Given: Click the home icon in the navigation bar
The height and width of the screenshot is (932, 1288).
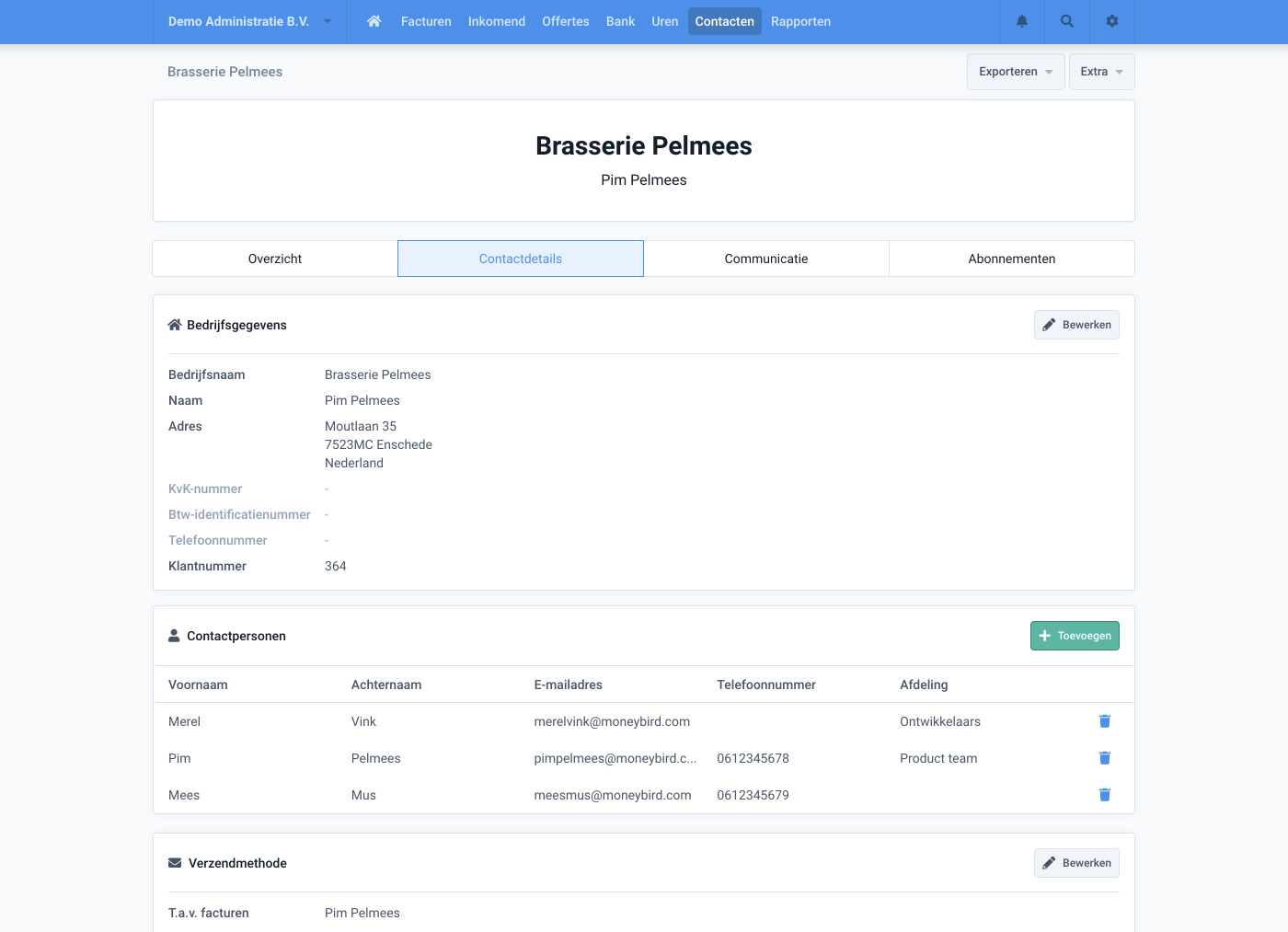Looking at the screenshot, I should point(374,21).
